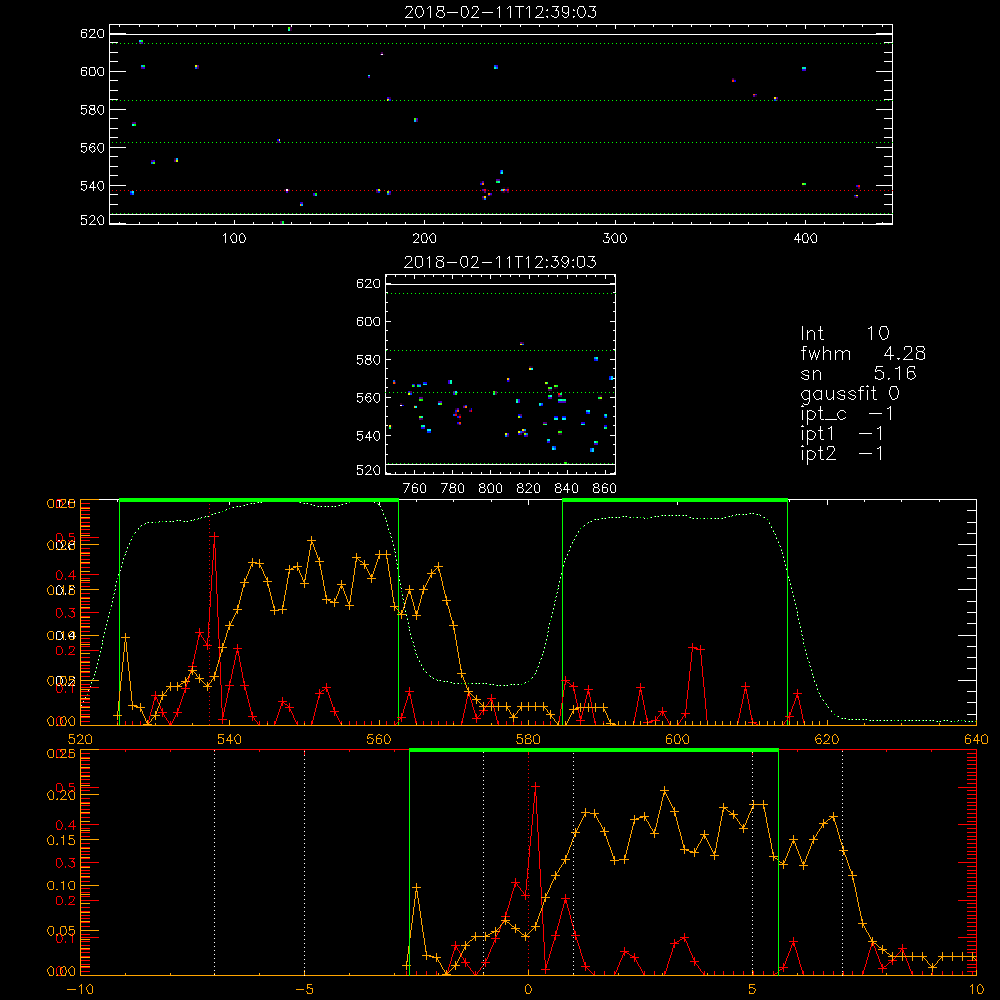Click x-axis label 760 on middle plot

(x=415, y=489)
